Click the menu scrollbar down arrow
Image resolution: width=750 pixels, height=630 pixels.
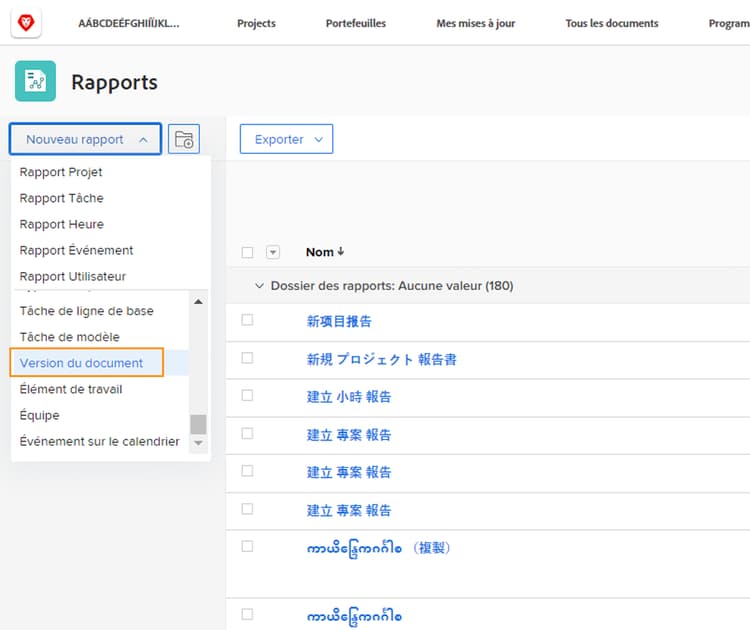pyautogui.click(x=198, y=443)
